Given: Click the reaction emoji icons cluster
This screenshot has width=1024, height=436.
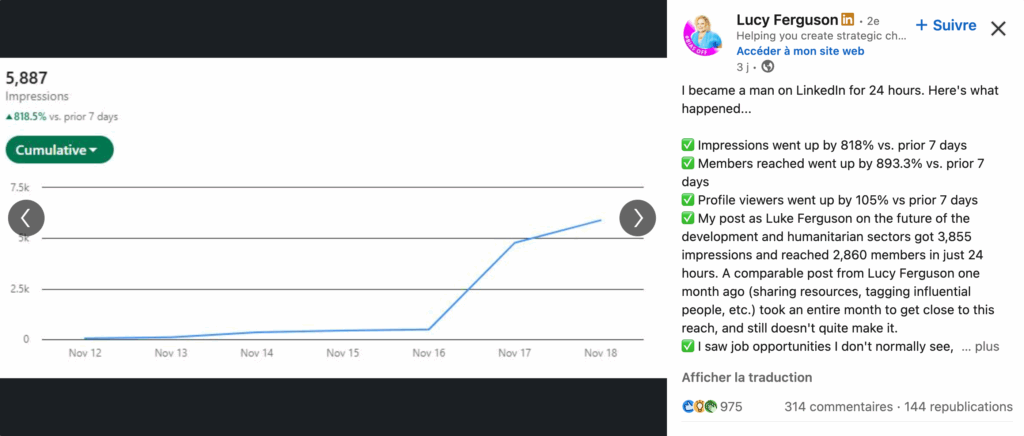Looking at the screenshot, I should click(x=699, y=407).
